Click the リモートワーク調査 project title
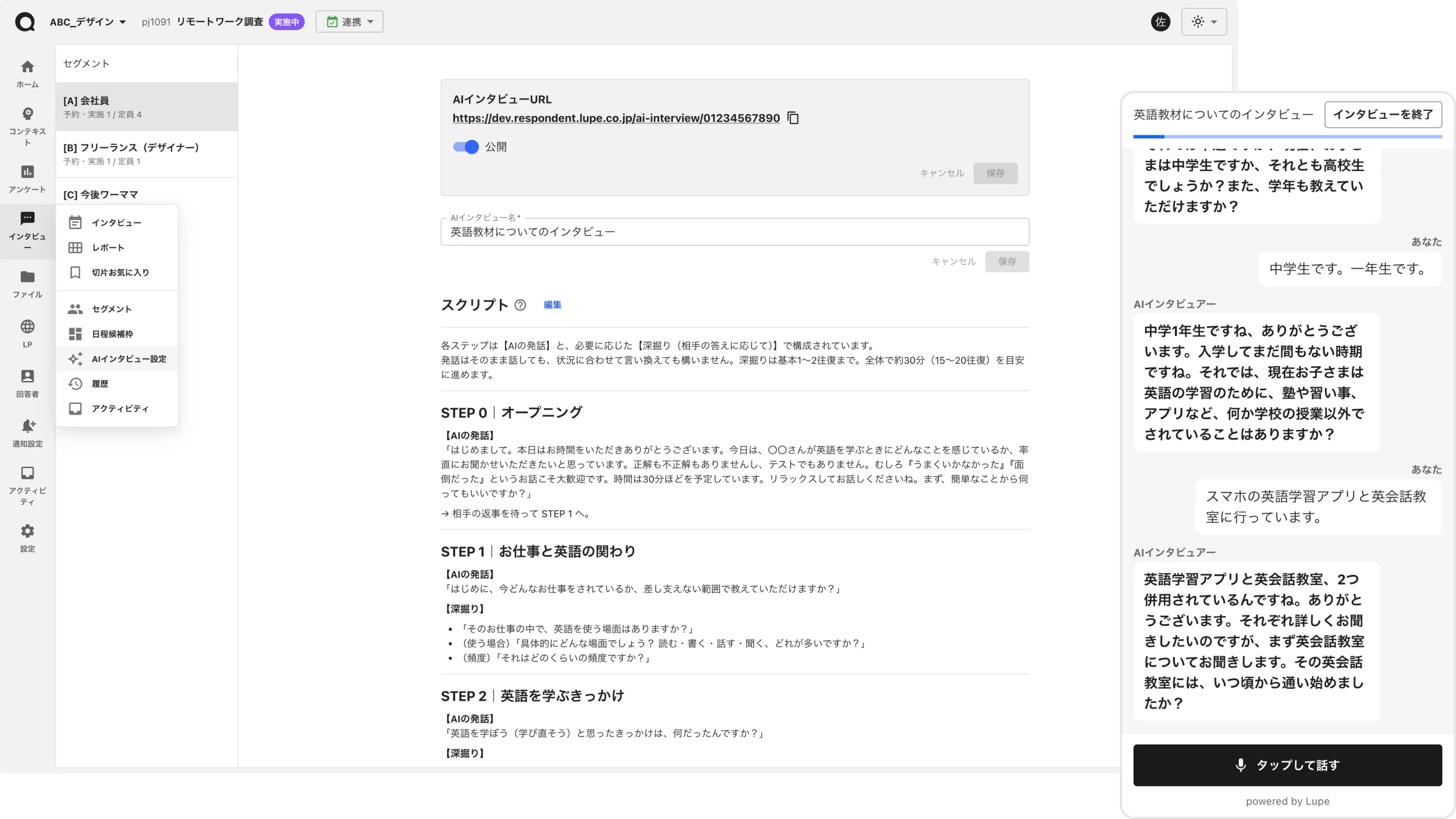Image resolution: width=1456 pixels, height=819 pixels. pyautogui.click(x=220, y=22)
